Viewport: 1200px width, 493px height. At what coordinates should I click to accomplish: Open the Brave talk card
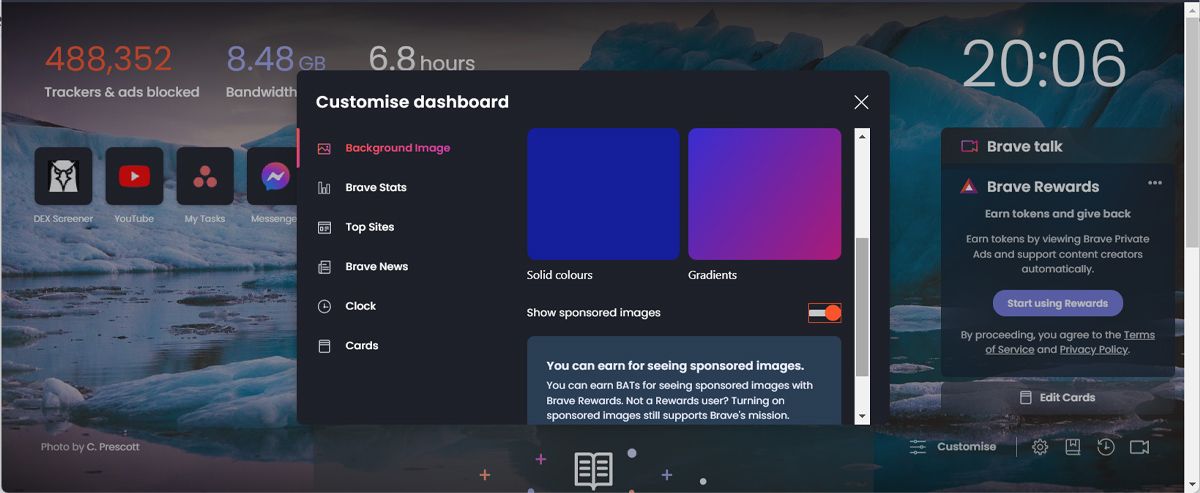(x=1058, y=146)
